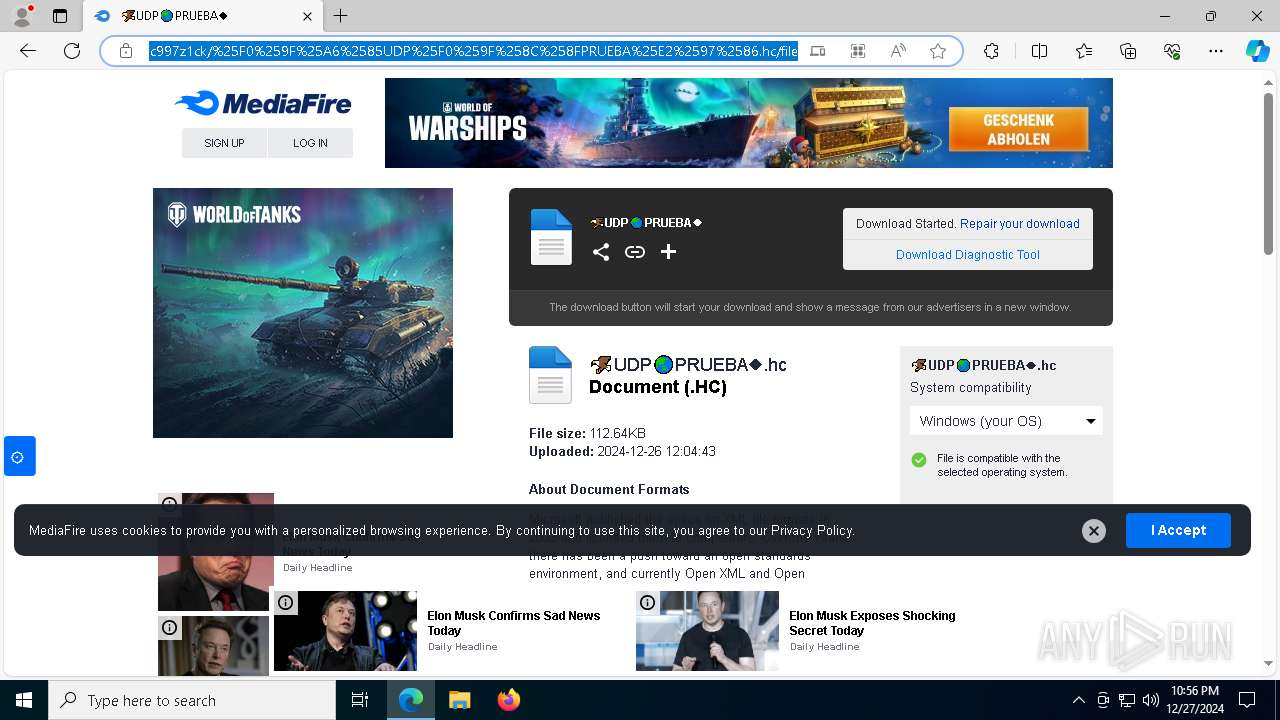
Task: Toggle split screen view icon
Action: point(1039,51)
